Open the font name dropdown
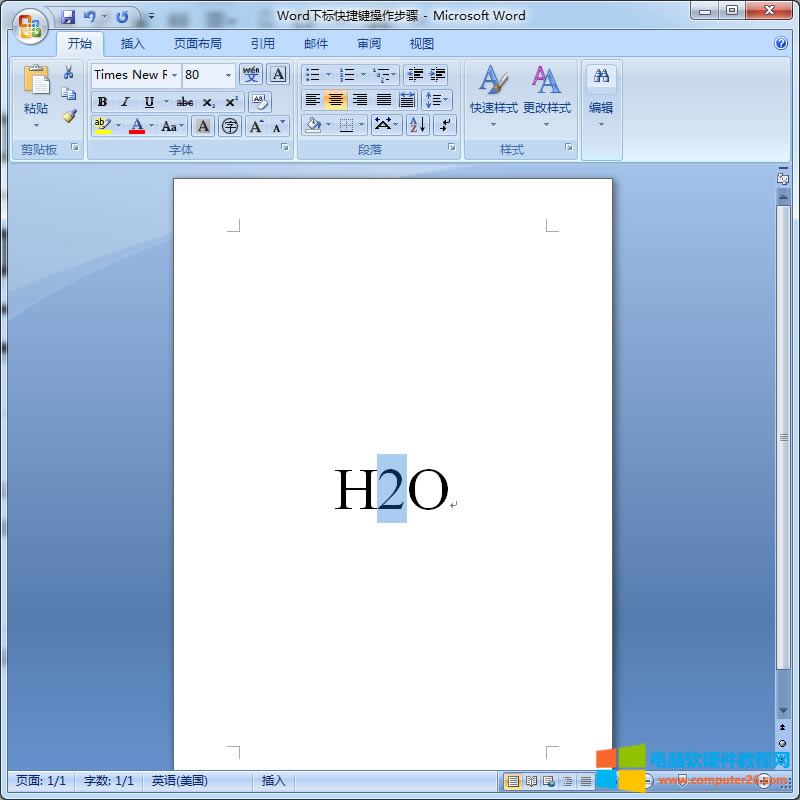Image resolution: width=800 pixels, height=800 pixels. 175,75
